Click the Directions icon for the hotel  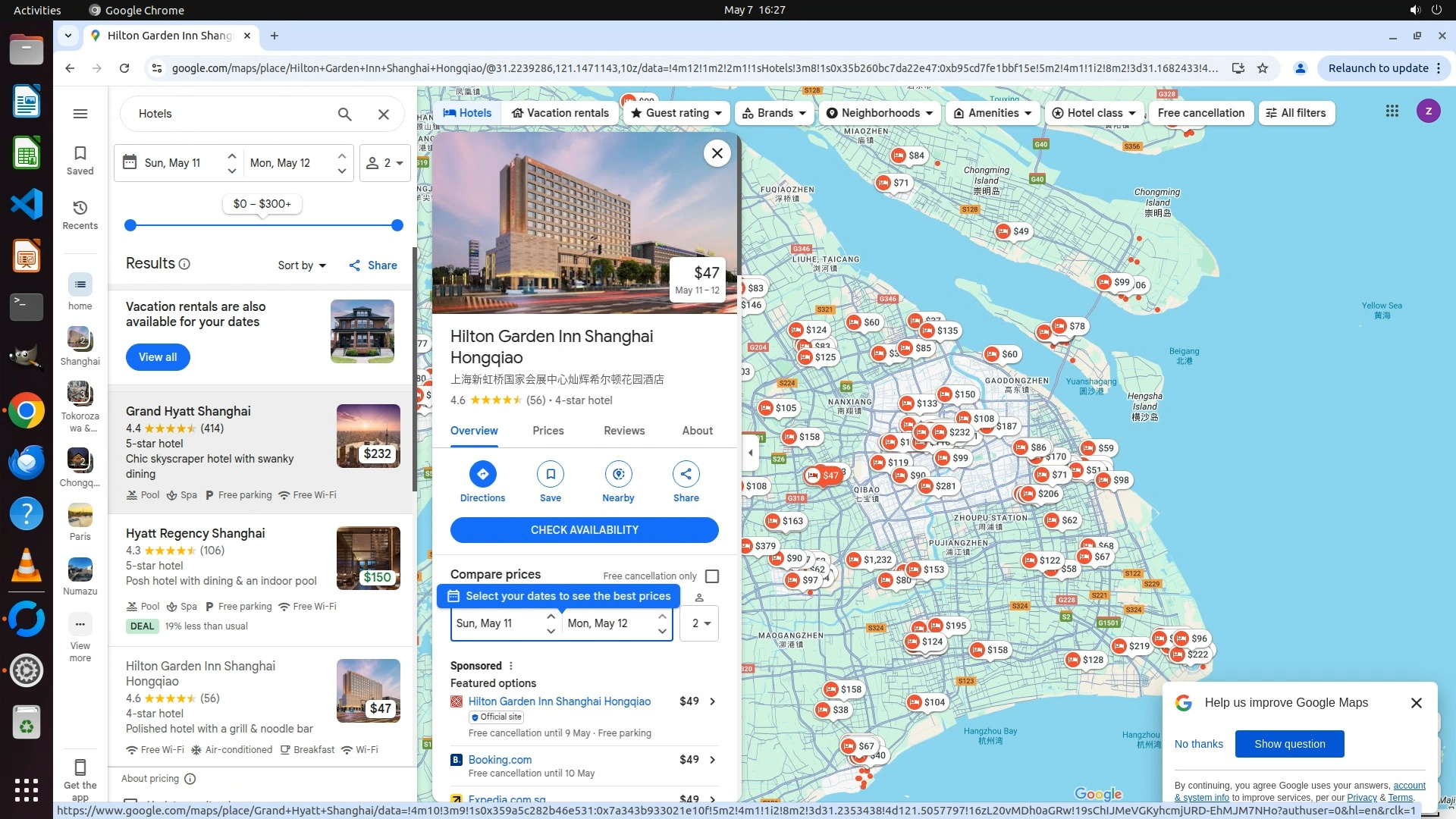[482, 475]
